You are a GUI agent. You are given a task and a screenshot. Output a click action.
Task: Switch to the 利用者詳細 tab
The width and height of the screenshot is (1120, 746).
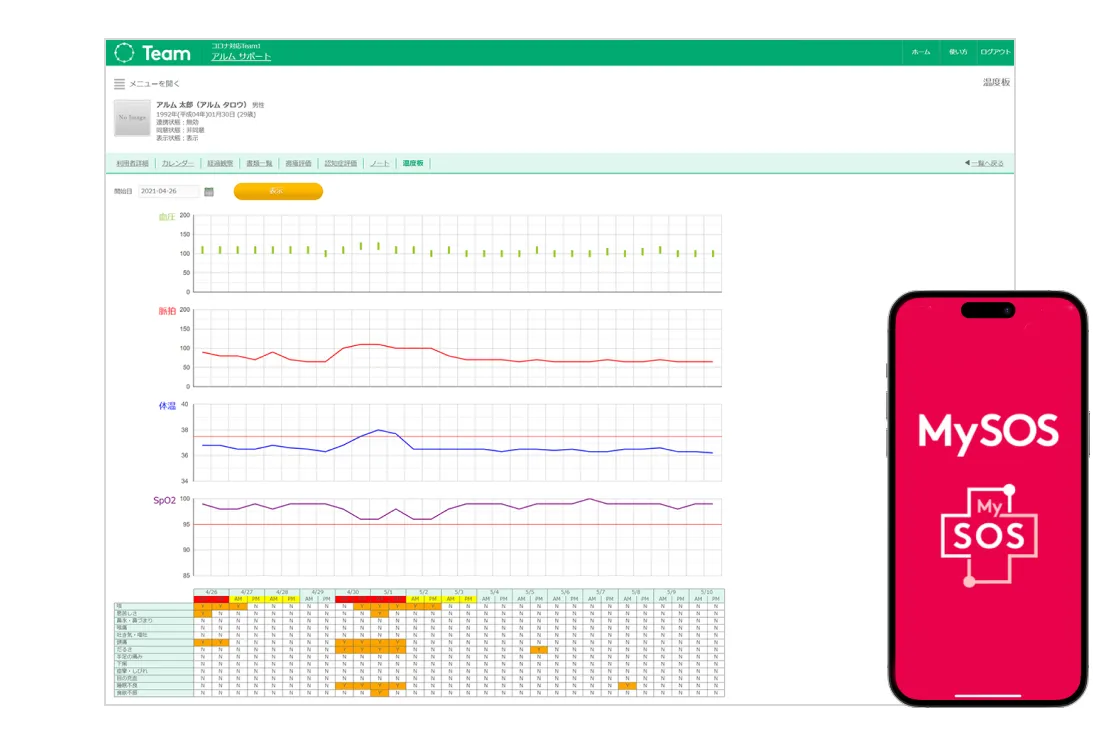(x=132, y=163)
